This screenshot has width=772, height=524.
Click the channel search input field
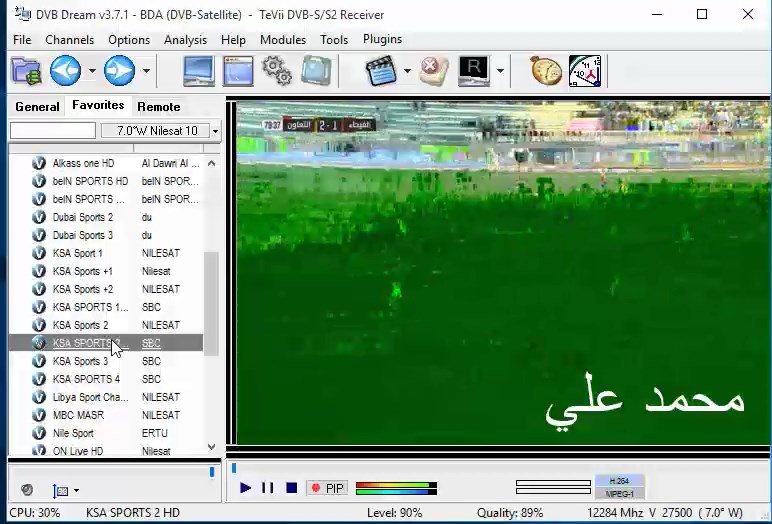[x=53, y=131]
